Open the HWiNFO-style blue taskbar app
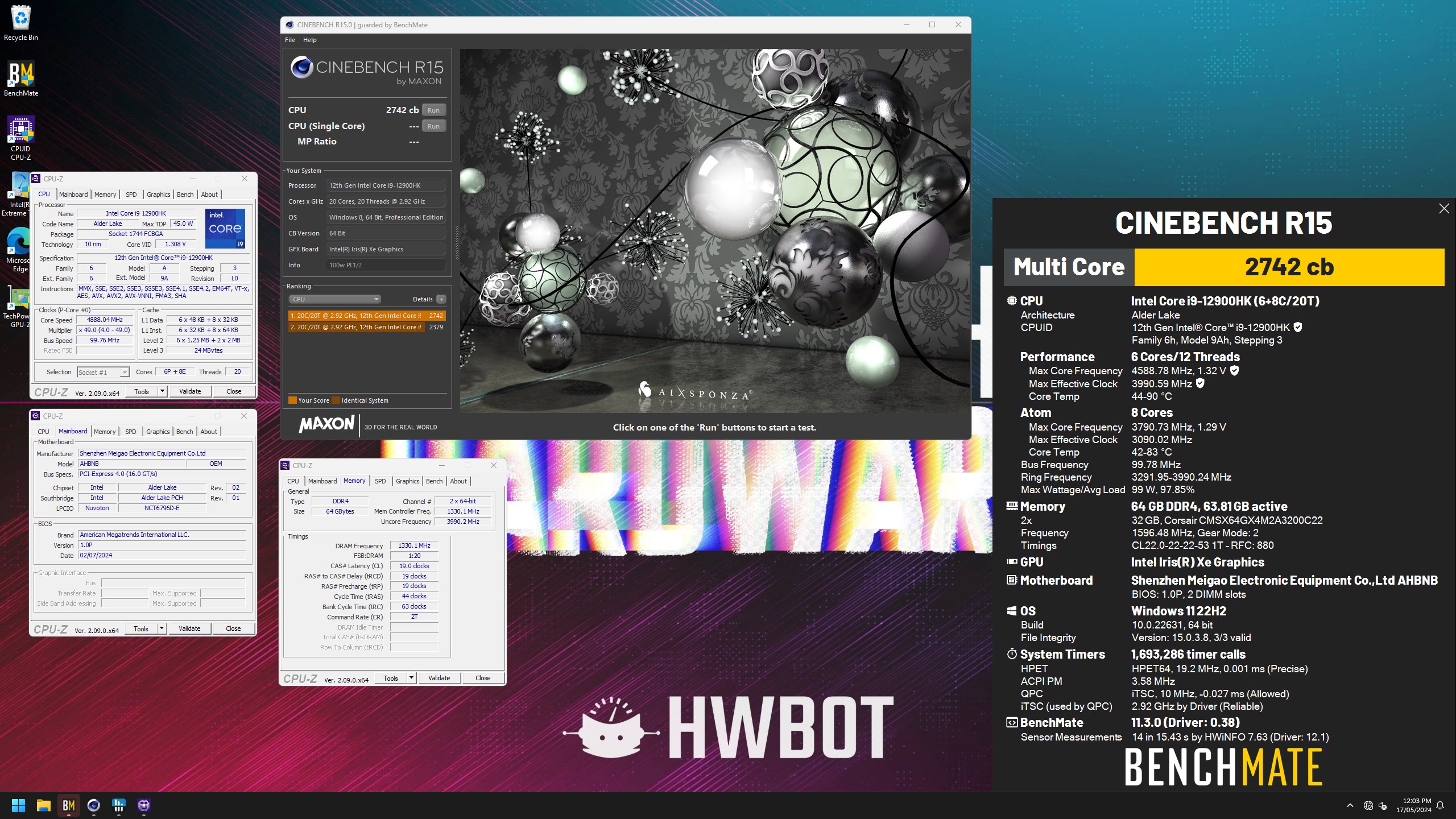 point(119,805)
